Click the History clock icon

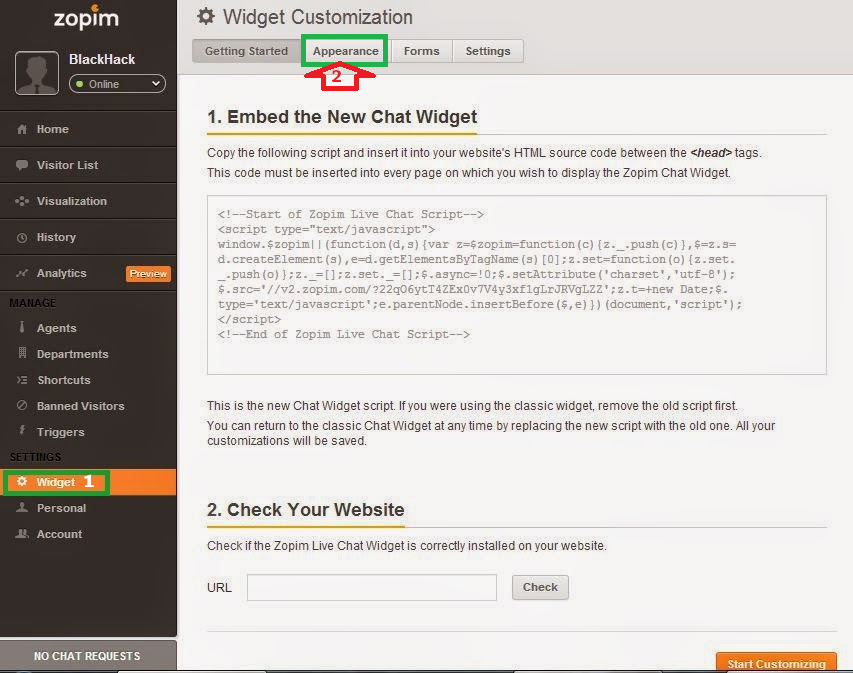22,238
